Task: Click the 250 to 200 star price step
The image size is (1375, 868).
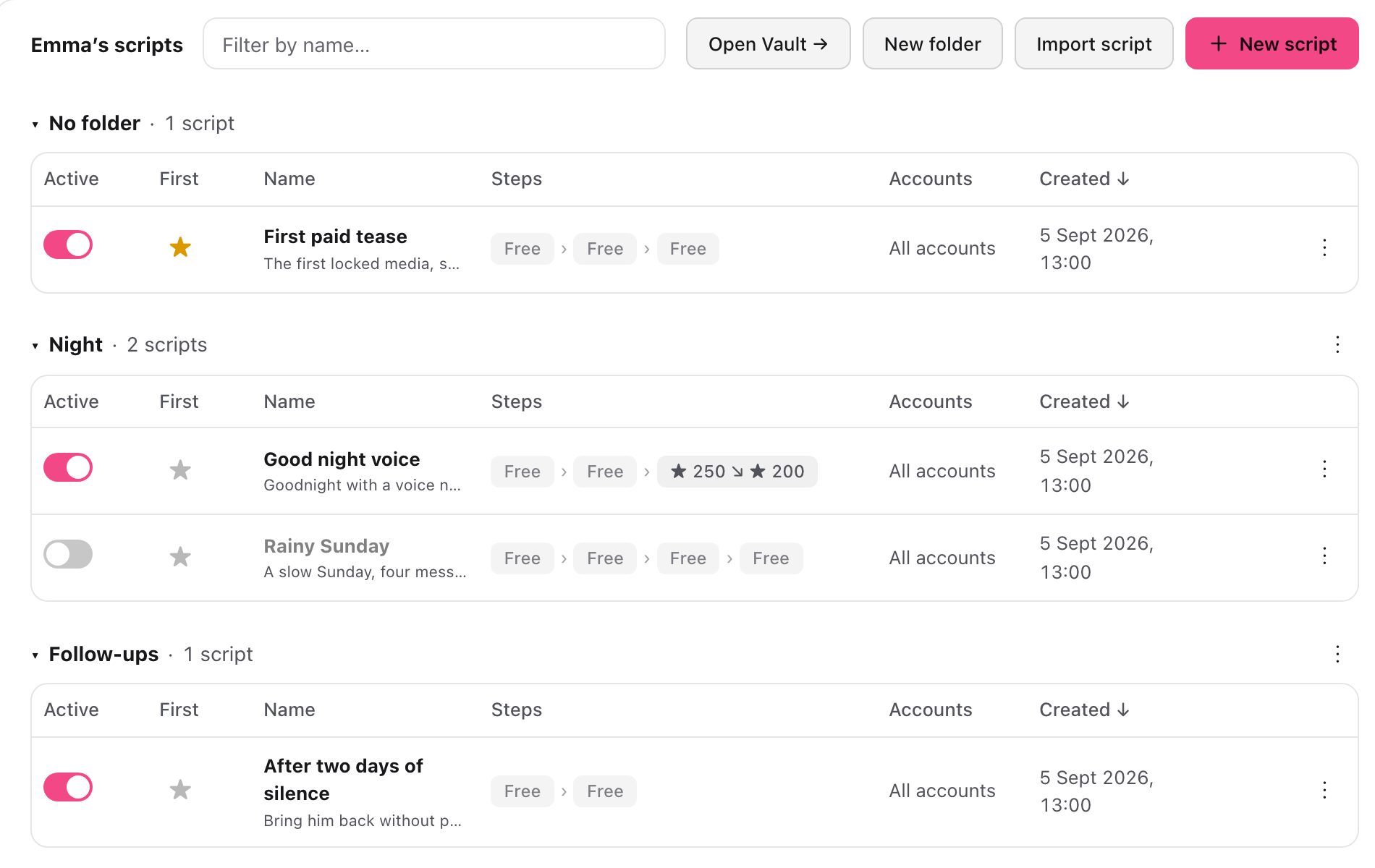Action: coord(737,472)
